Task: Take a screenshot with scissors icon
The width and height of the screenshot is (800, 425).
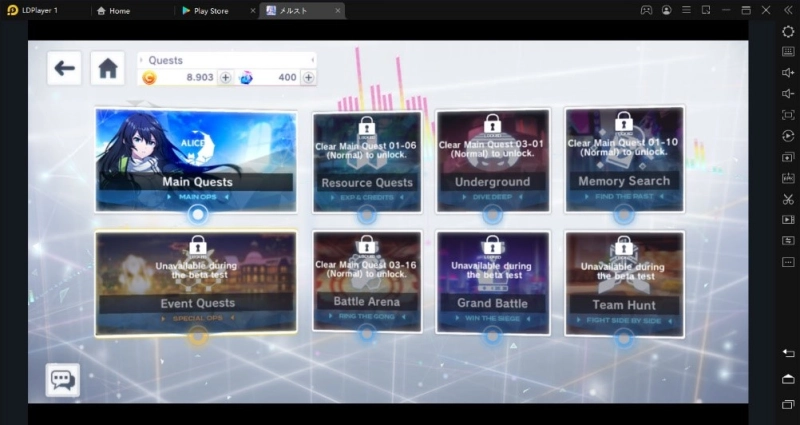Action: [788, 199]
